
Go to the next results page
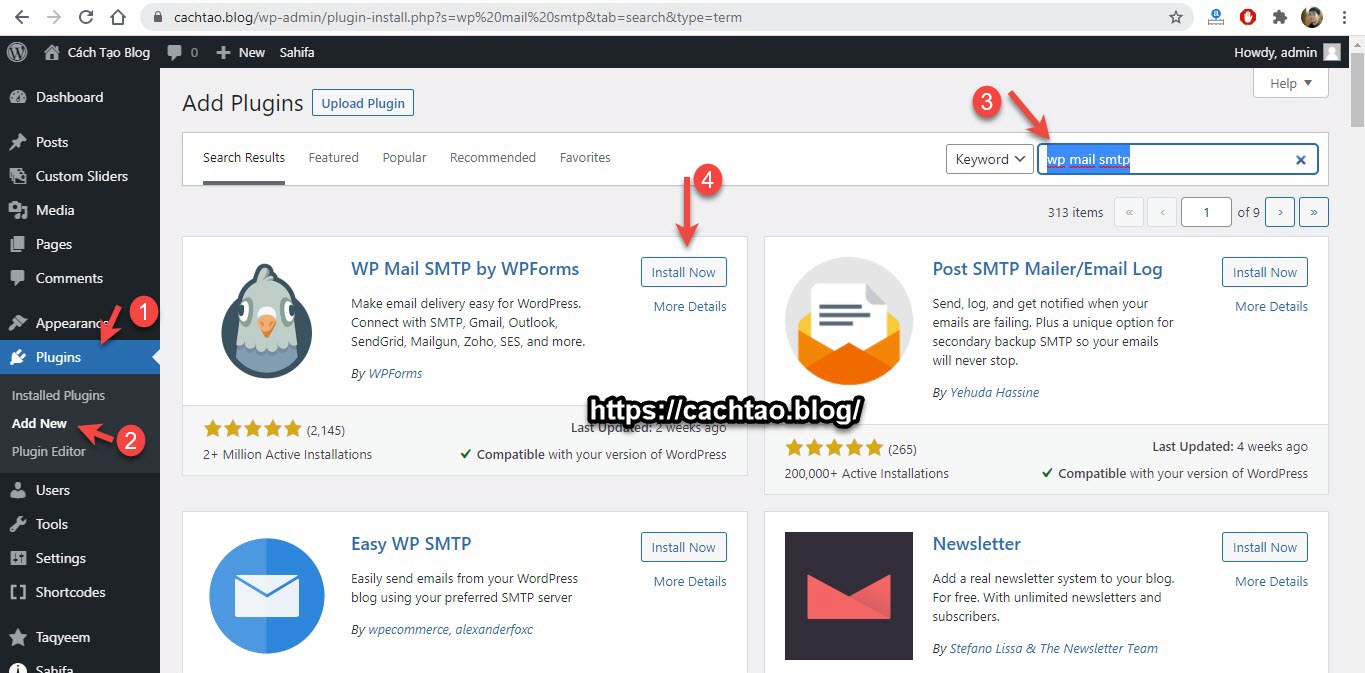[x=1280, y=212]
